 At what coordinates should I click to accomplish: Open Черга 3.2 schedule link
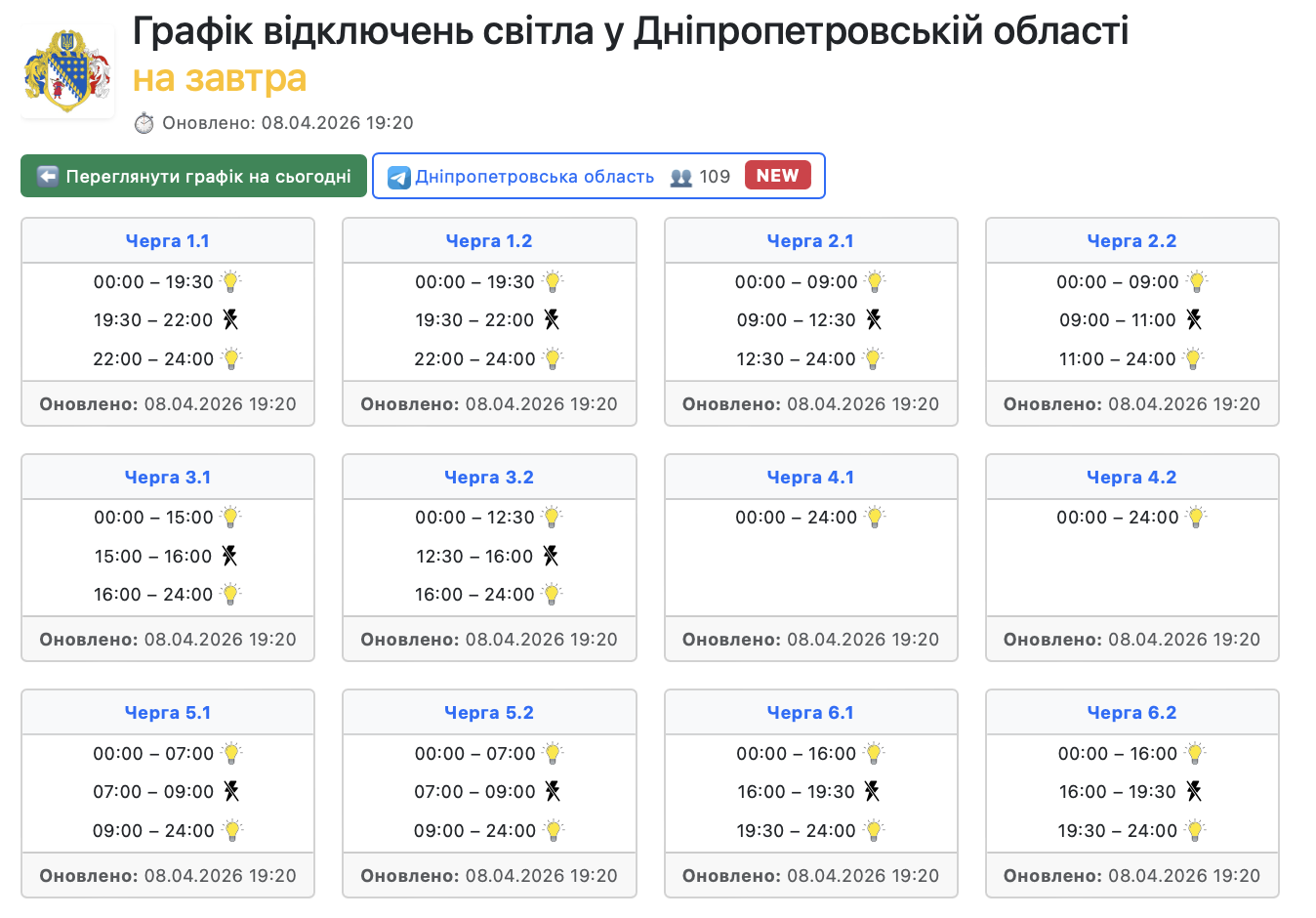pos(488,478)
